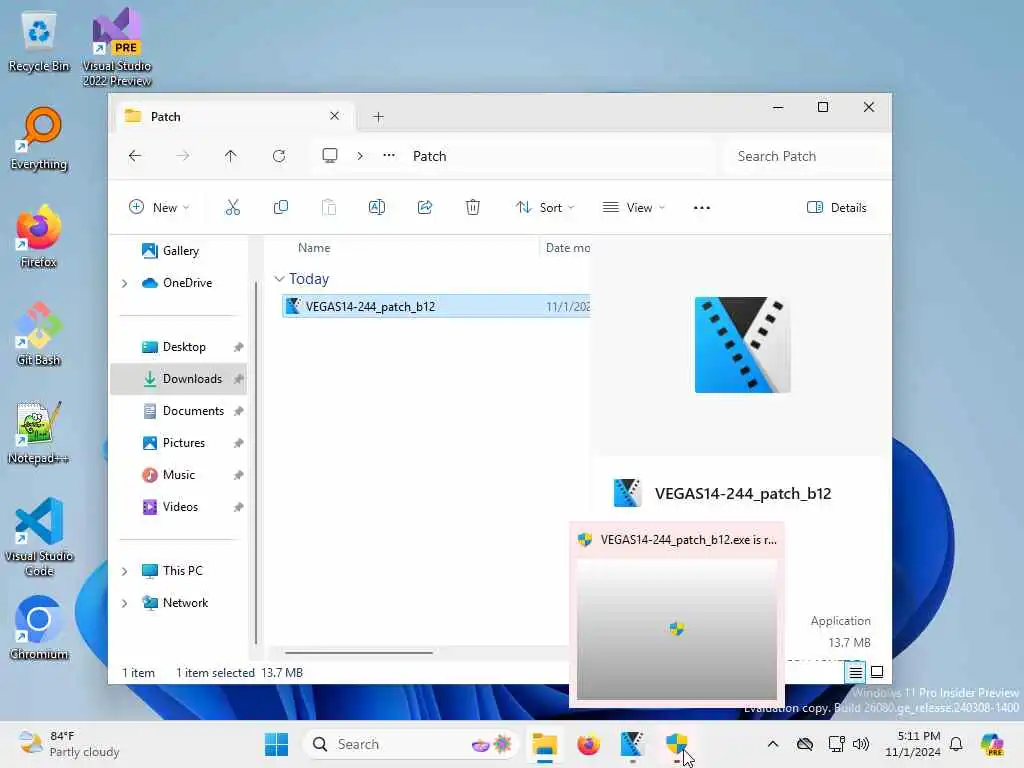Click the Patch breadcrumb in address bar
The image size is (1024, 768).
pyautogui.click(x=429, y=156)
